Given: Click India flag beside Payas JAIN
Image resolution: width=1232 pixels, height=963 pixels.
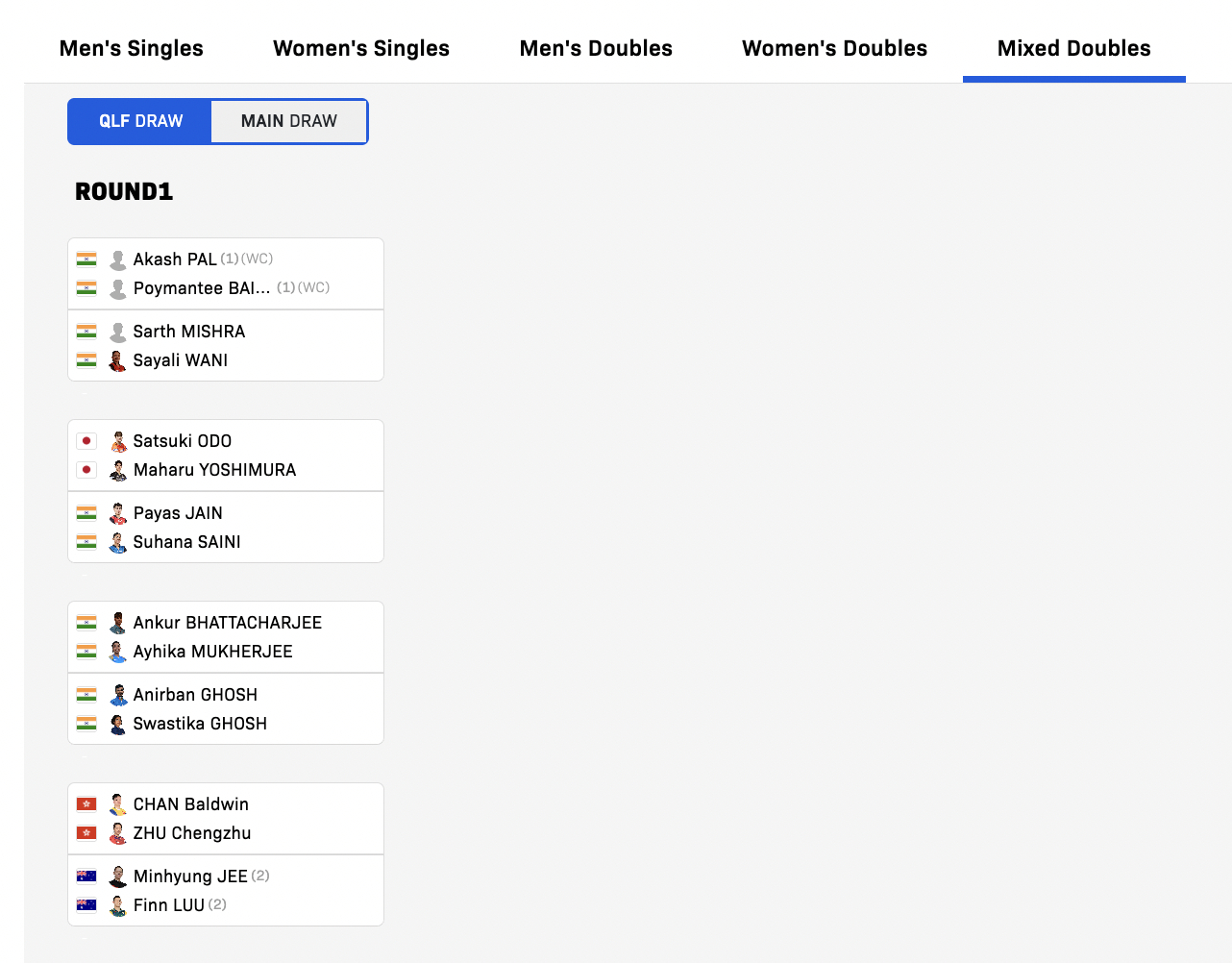Looking at the screenshot, I should coord(86,513).
